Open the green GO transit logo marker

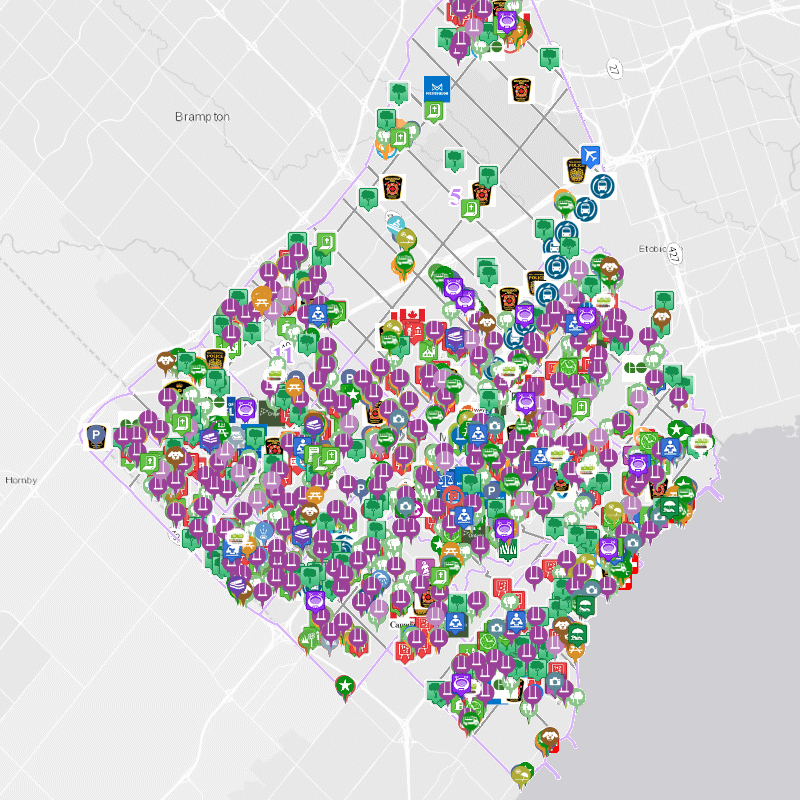click(x=635, y=368)
